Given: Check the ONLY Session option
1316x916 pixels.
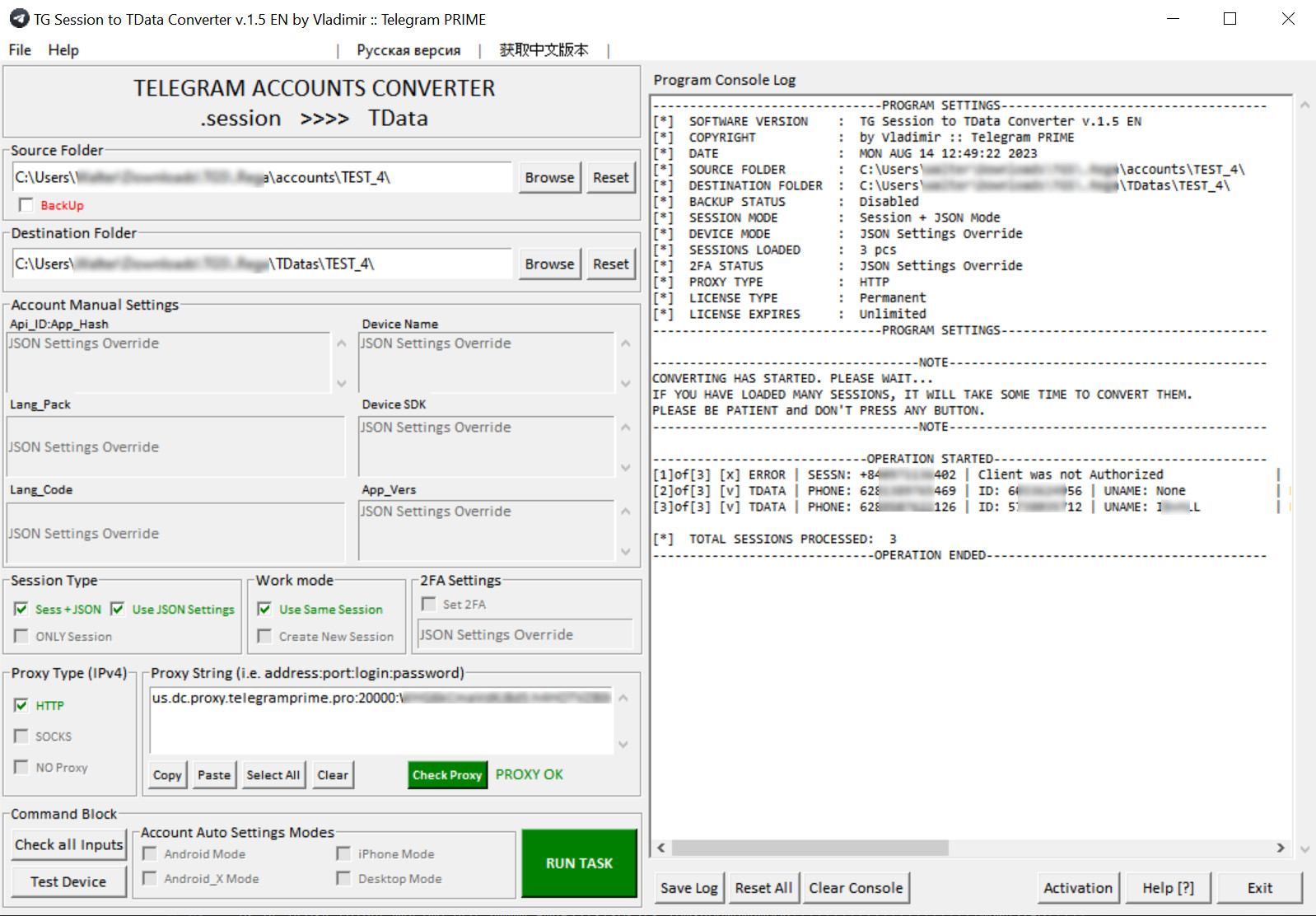Looking at the screenshot, I should click(x=21, y=636).
